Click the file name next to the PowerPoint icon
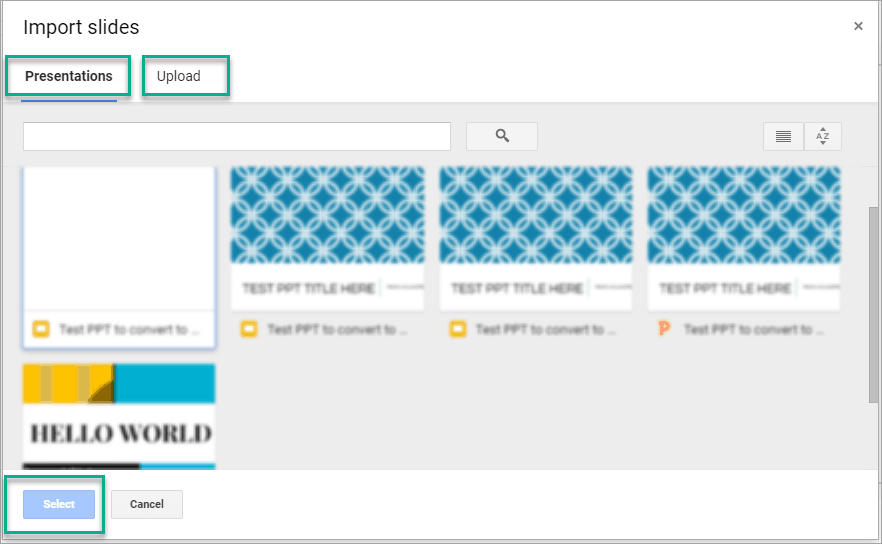This screenshot has width=882, height=544. point(748,329)
